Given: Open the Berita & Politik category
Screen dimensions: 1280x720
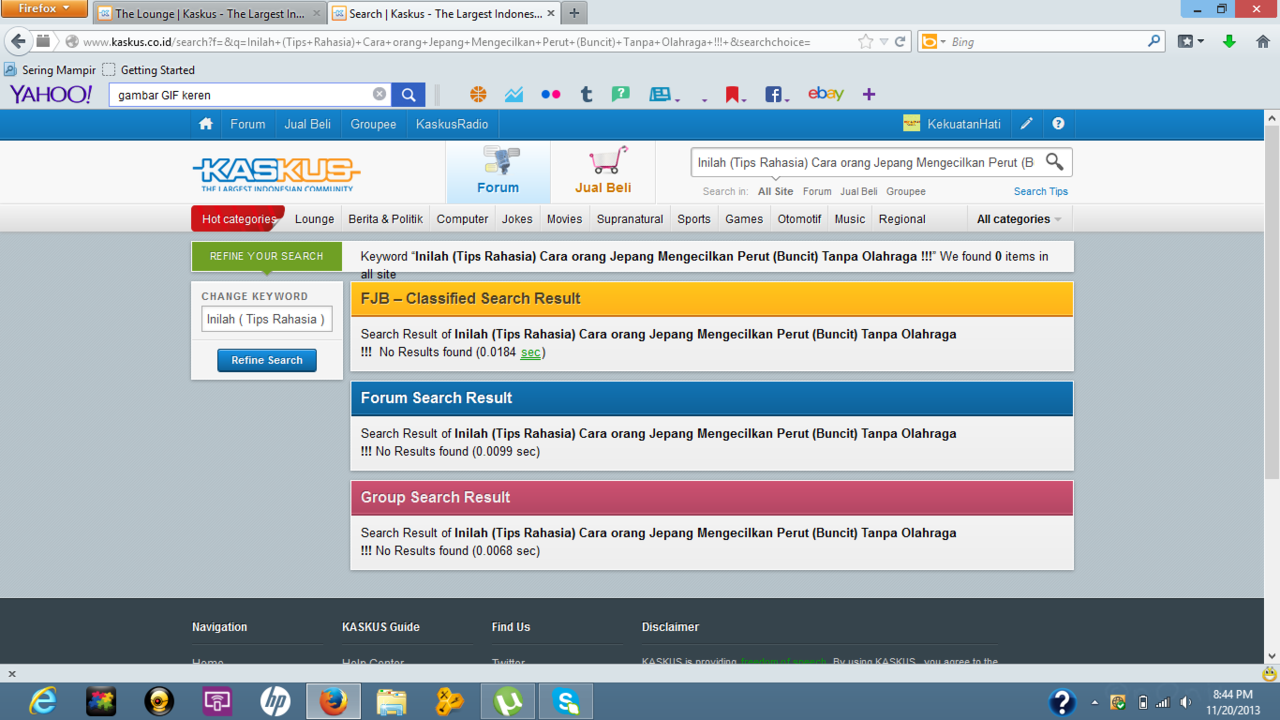Looking at the screenshot, I should point(386,219).
